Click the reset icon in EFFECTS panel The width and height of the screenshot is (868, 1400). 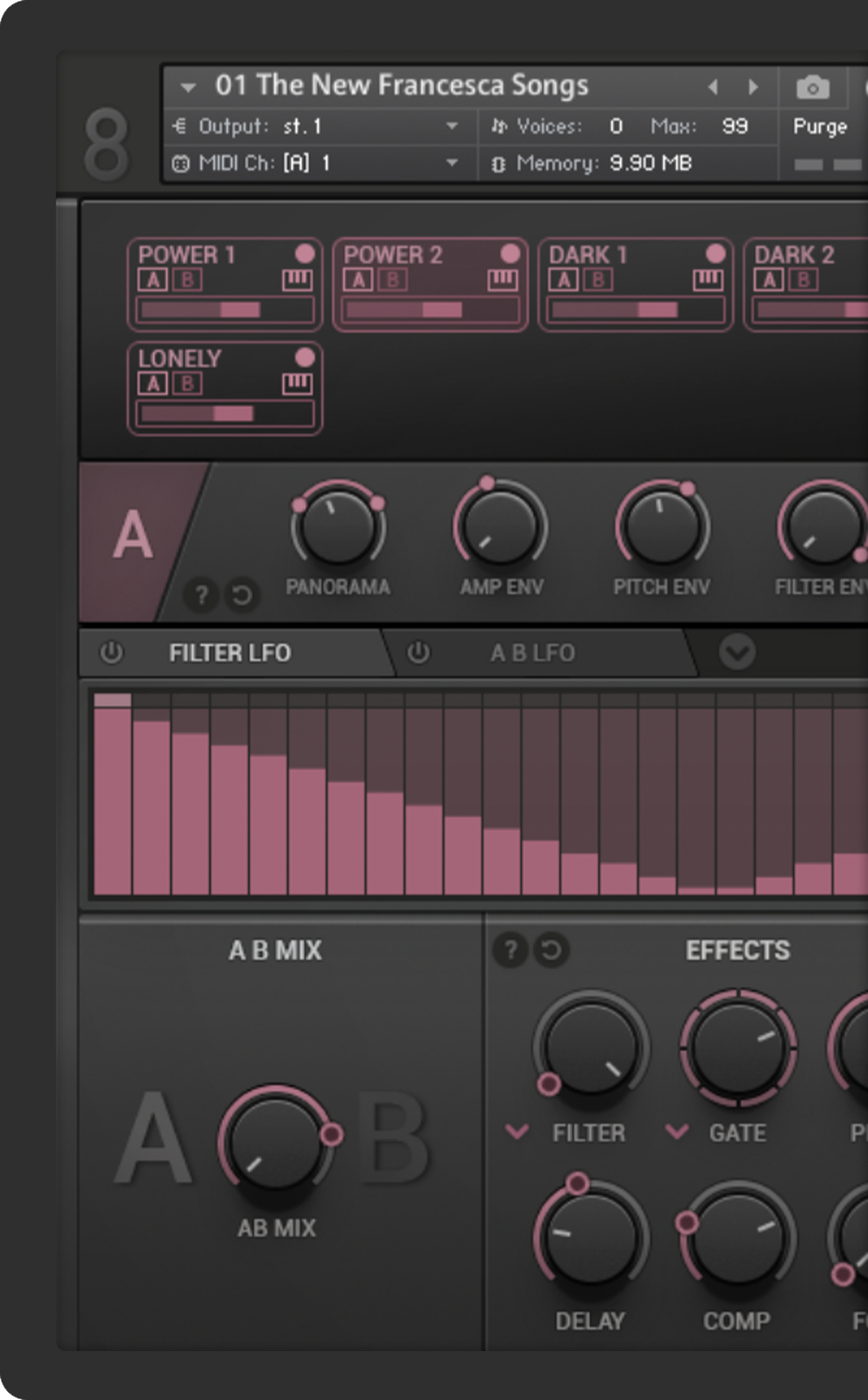[x=551, y=950]
